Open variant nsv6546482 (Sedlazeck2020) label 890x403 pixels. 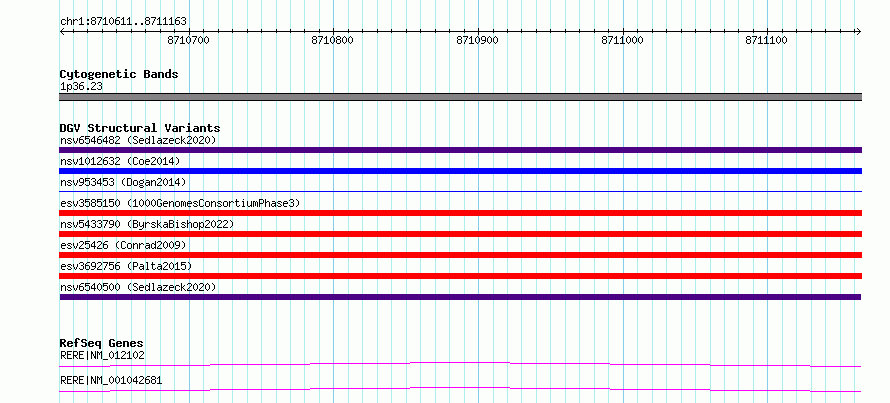[x=138, y=140]
